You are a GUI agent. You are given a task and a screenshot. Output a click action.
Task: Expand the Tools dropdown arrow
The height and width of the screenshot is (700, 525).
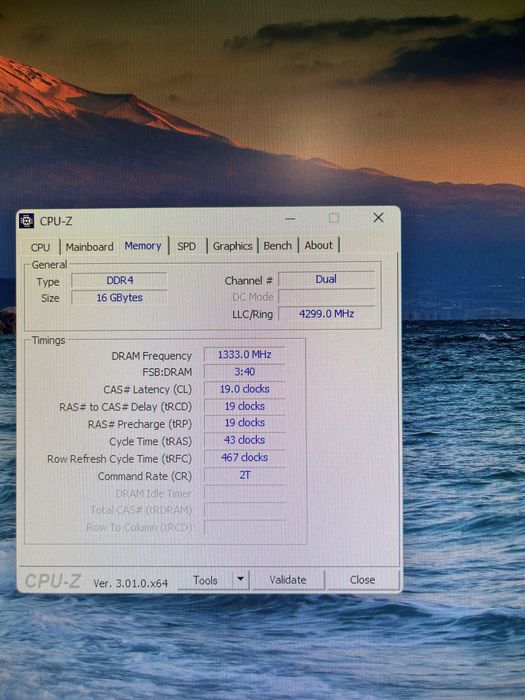click(241, 579)
